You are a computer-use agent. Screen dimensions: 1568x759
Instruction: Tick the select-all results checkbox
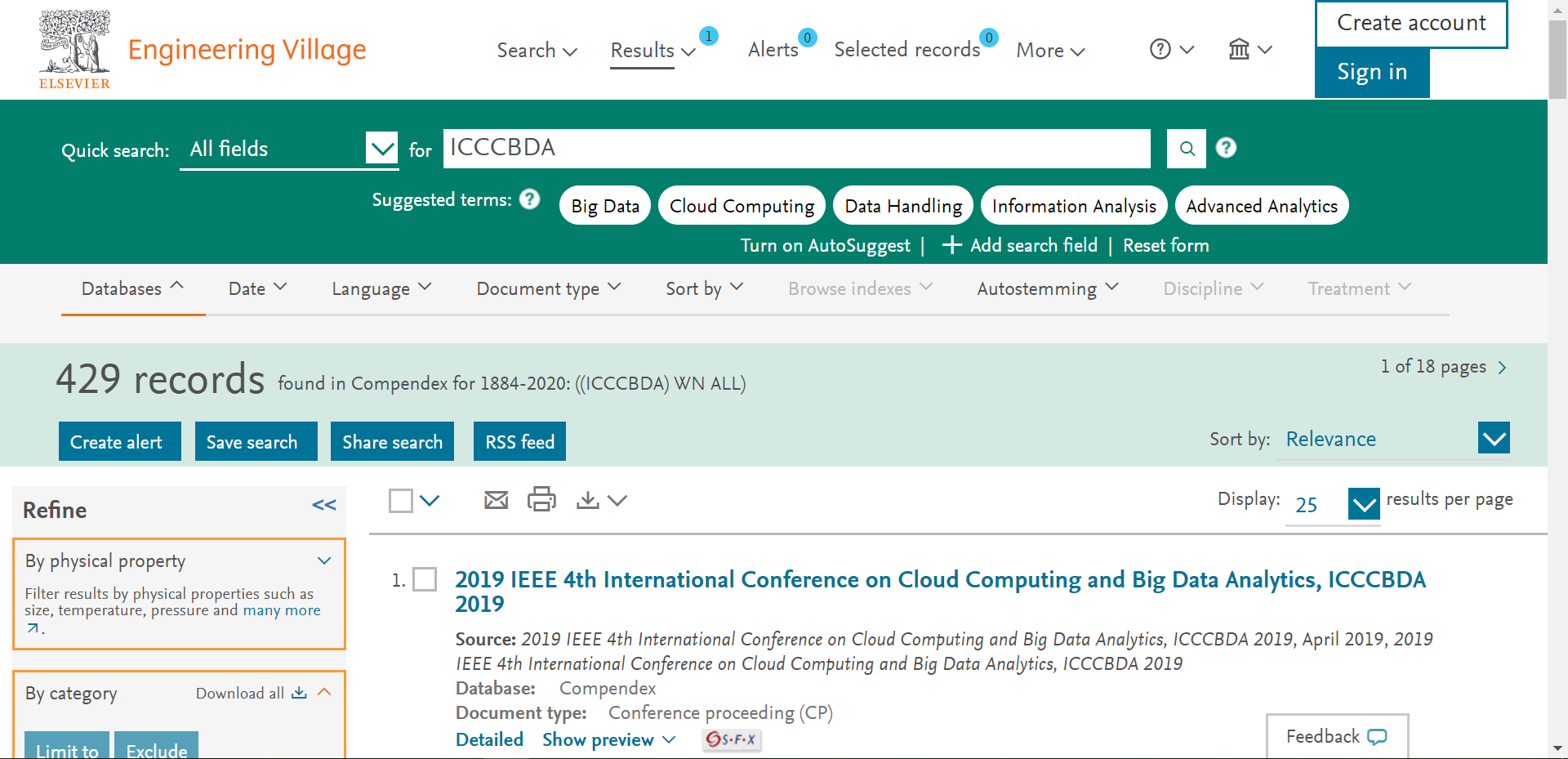pyautogui.click(x=401, y=501)
